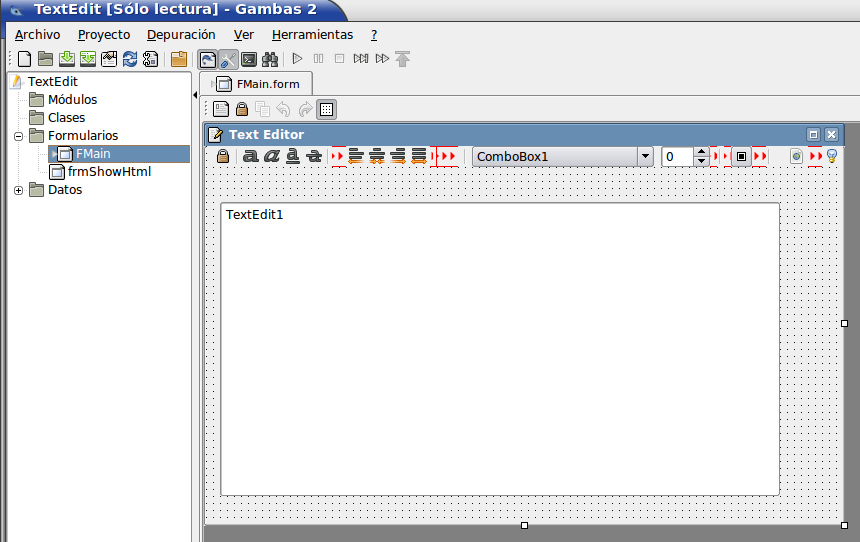Click the padlock button in Text Editor form
Screen dimensions: 860x542
[x=223, y=156]
